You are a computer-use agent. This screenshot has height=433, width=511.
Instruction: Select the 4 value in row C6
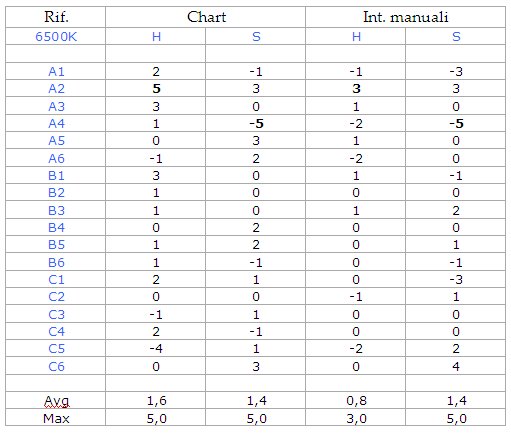pos(456,367)
